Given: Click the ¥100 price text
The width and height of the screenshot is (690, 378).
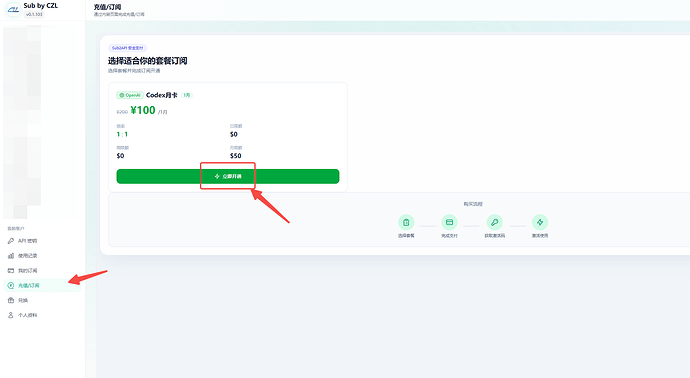Looking at the screenshot, I should (x=143, y=110).
